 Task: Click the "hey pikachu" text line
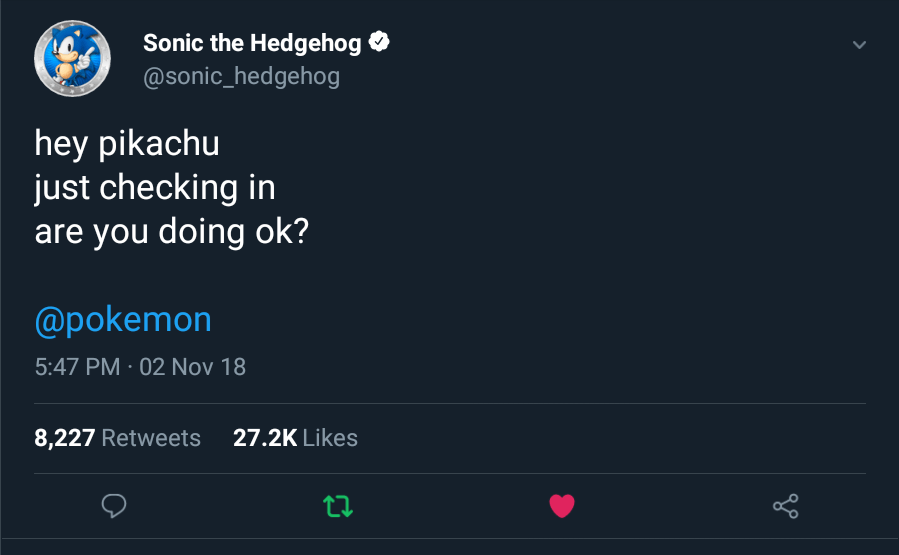pos(127,144)
